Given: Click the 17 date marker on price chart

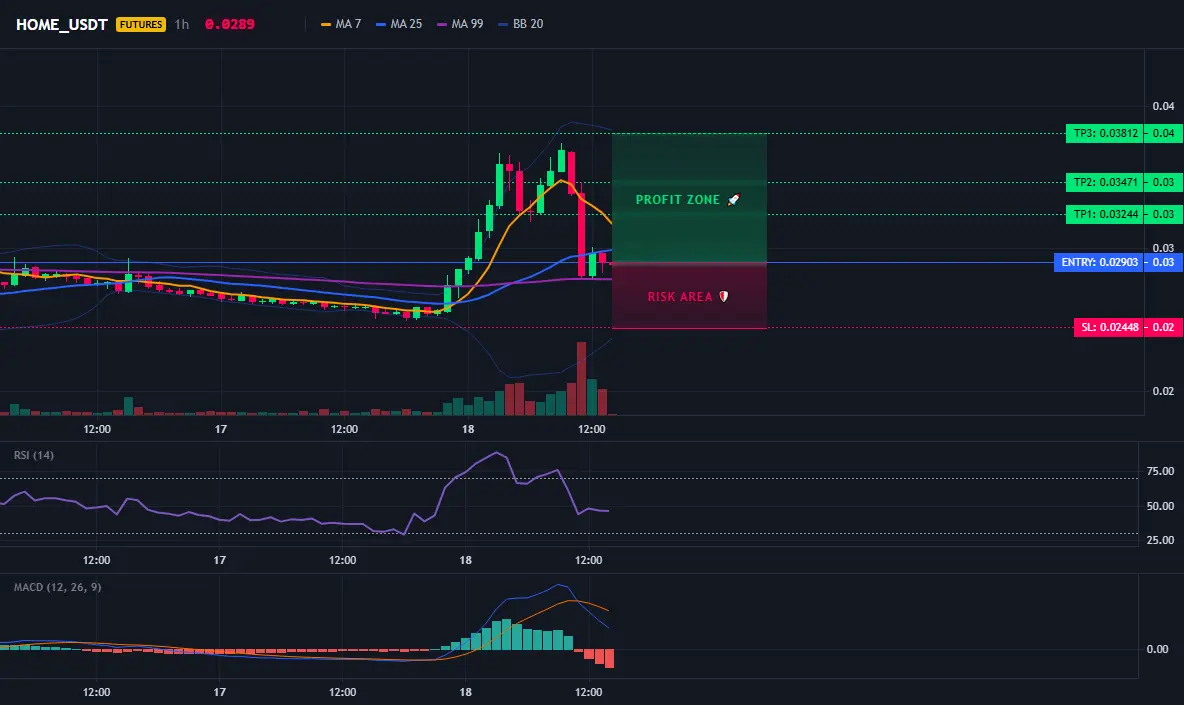Looking at the screenshot, I should point(220,429).
